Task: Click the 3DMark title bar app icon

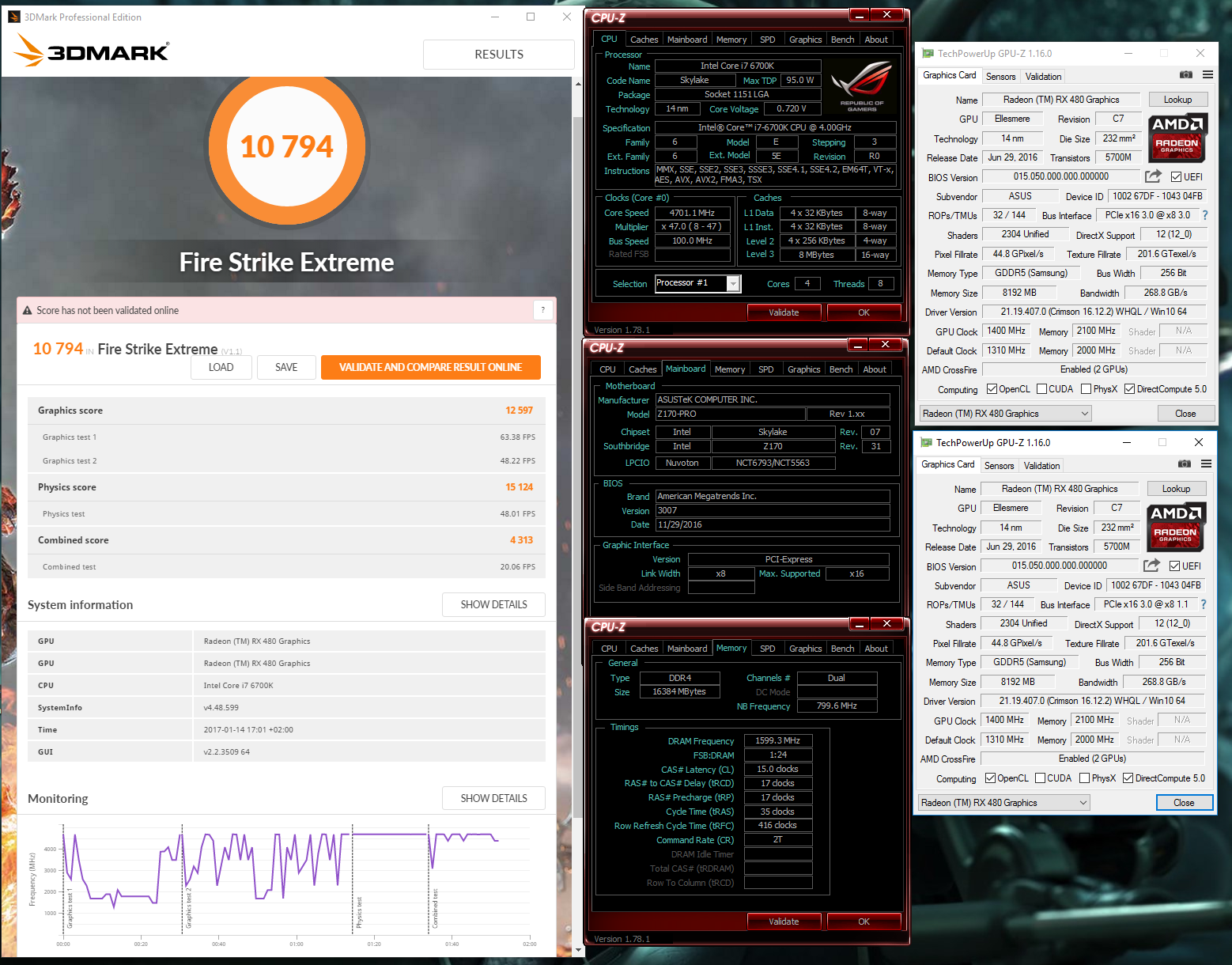Action: coord(14,17)
